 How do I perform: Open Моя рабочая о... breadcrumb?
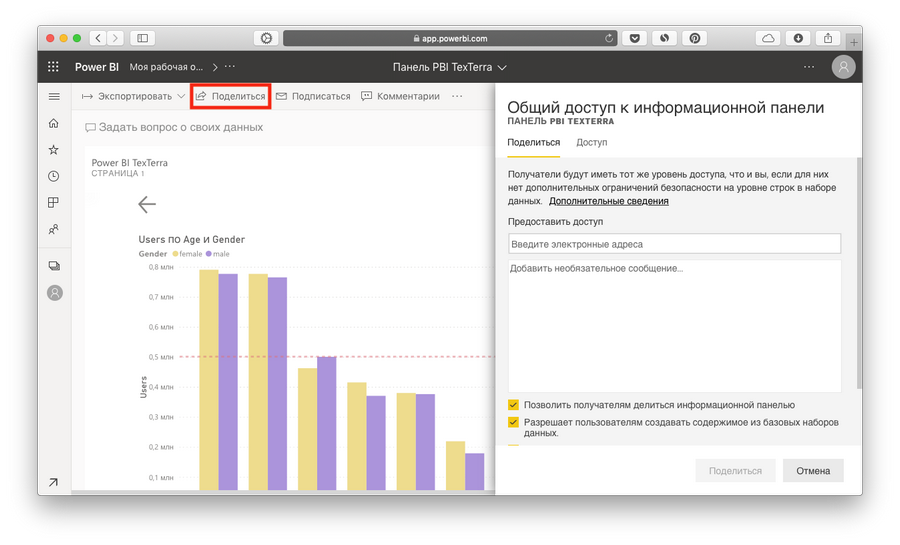(166, 67)
